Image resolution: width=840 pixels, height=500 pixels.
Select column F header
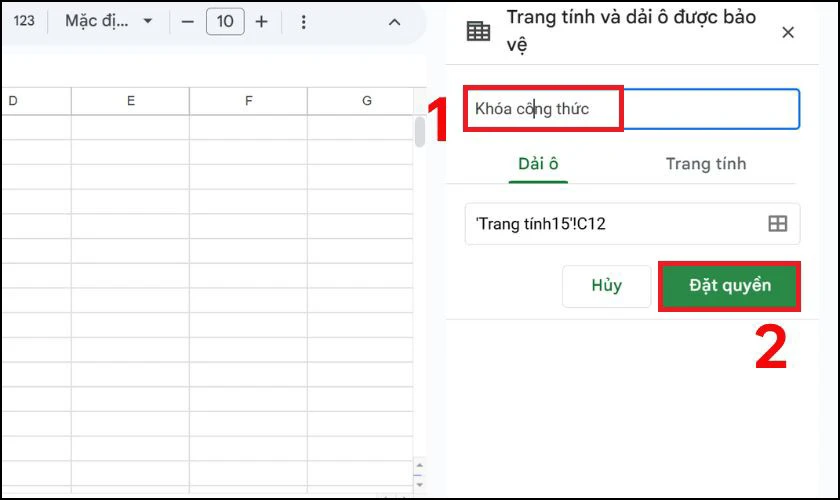click(249, 101)
